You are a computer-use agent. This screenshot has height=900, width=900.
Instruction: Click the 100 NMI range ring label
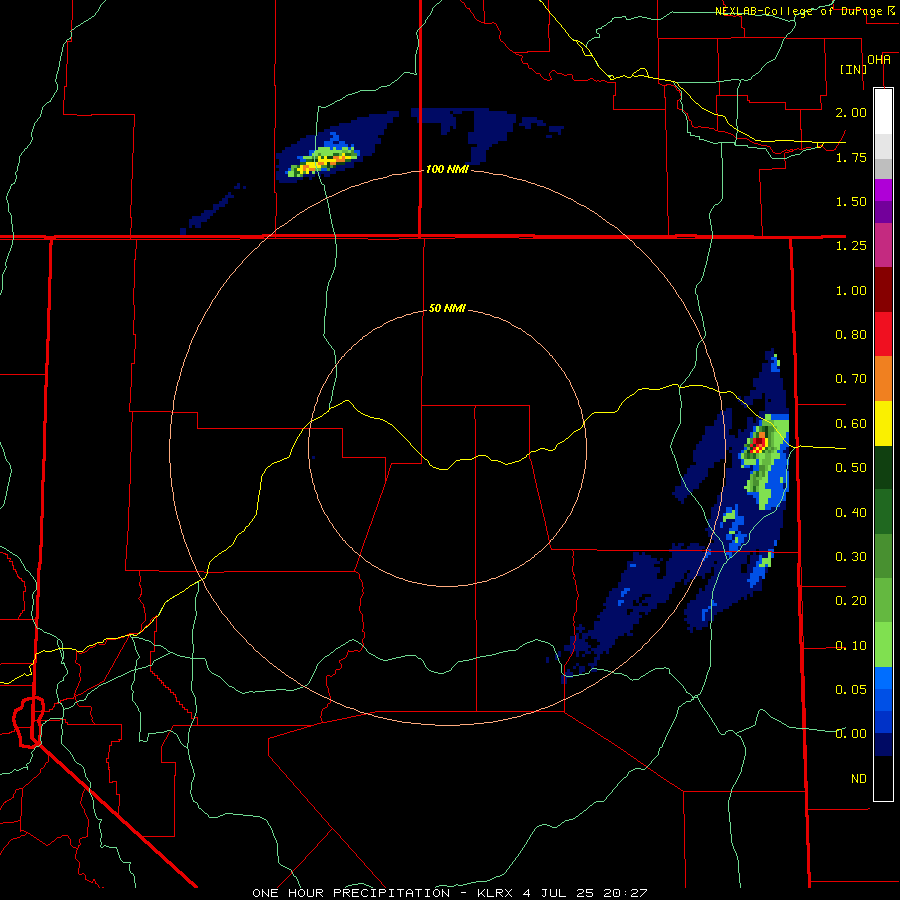(x=447, y=169)
